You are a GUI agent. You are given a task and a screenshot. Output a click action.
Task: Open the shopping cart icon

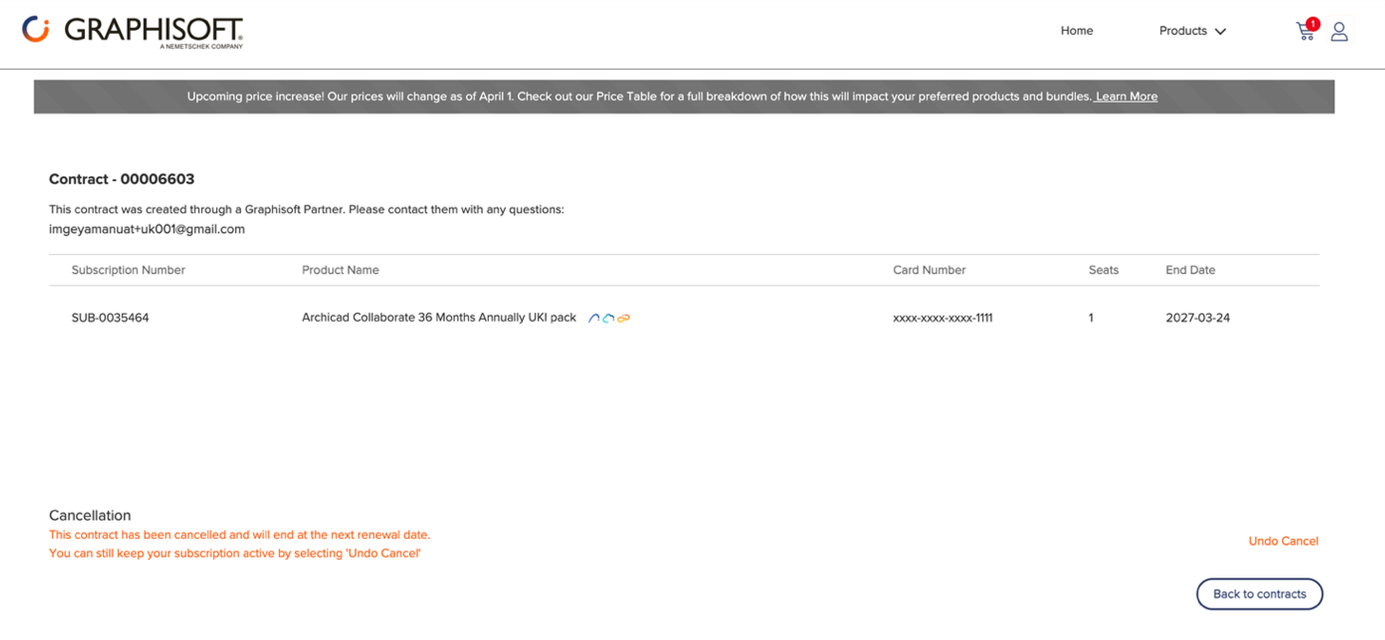point(1305,31)
